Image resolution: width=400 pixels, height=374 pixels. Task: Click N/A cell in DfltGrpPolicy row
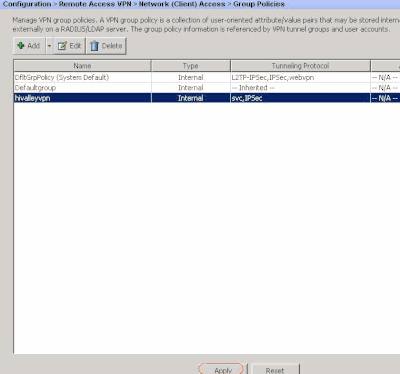(x=385, y=77)
